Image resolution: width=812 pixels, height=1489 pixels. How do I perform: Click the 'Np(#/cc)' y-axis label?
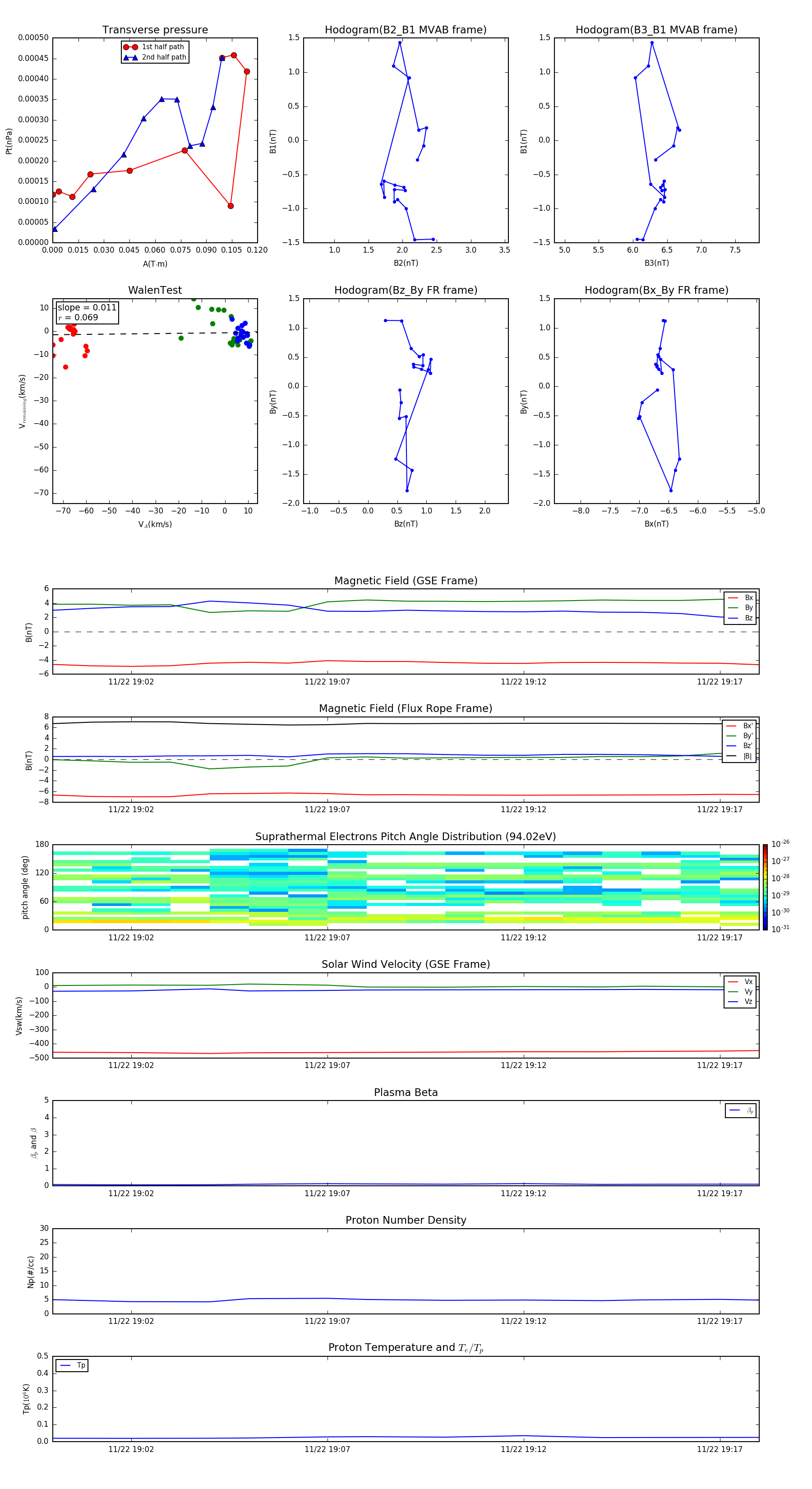tap(31, 1271)
